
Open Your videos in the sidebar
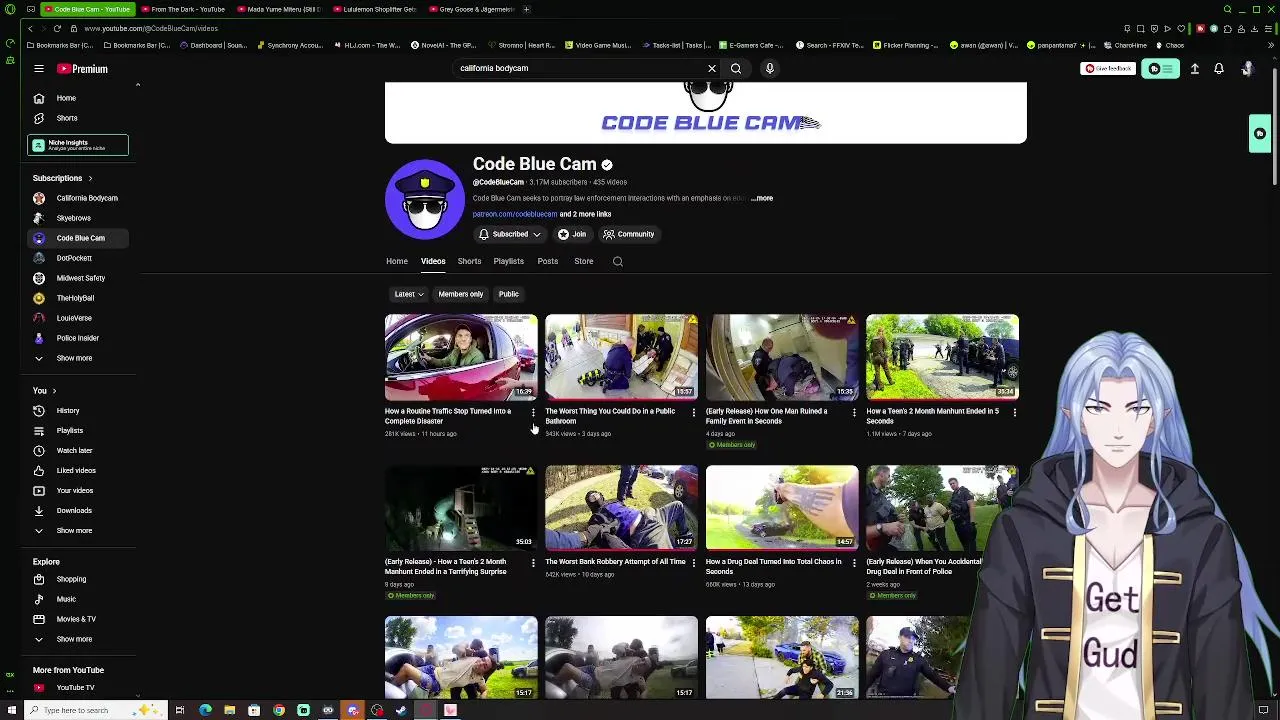point(78,491)
